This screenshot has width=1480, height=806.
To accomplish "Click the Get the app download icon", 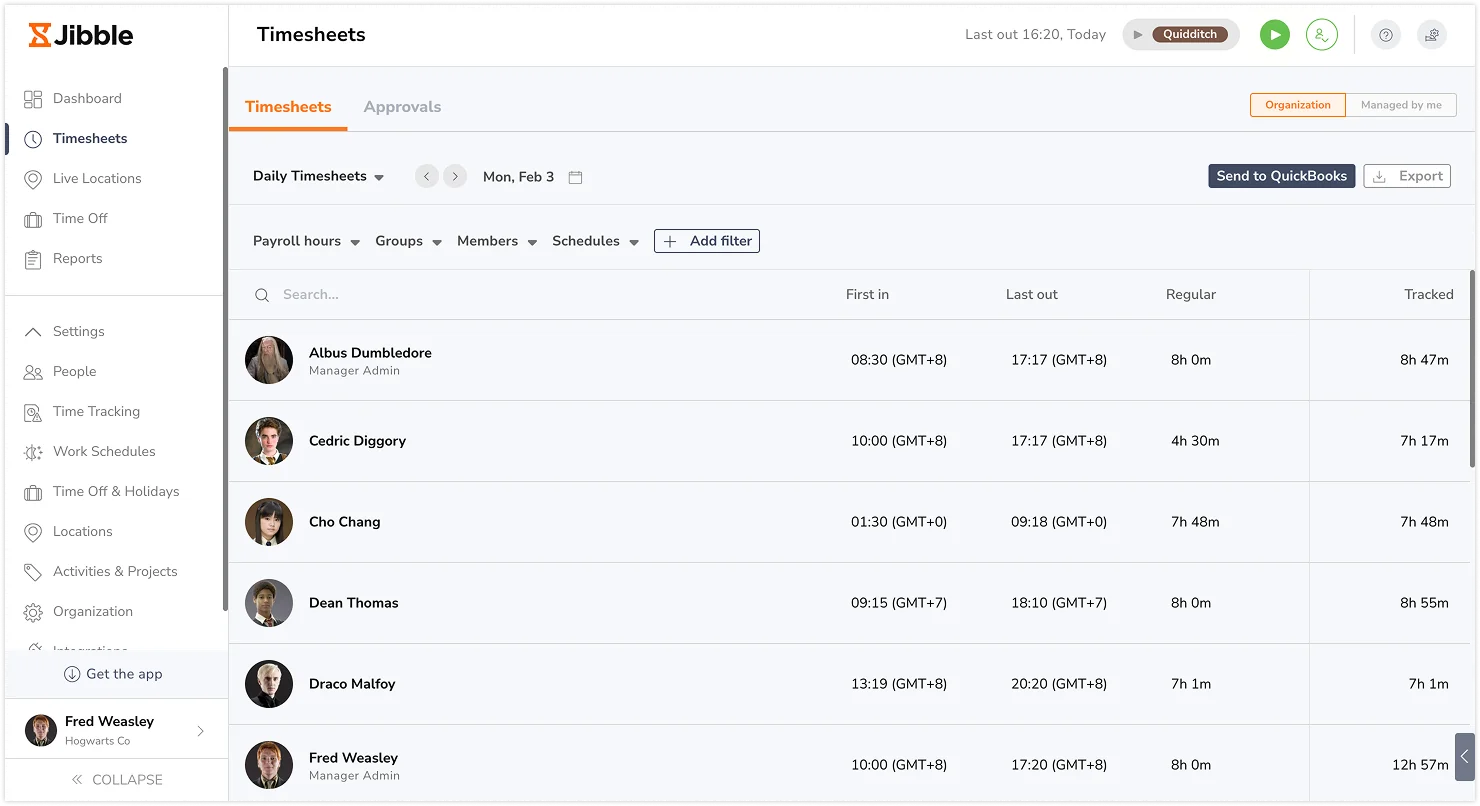I will tap(73, 674).
